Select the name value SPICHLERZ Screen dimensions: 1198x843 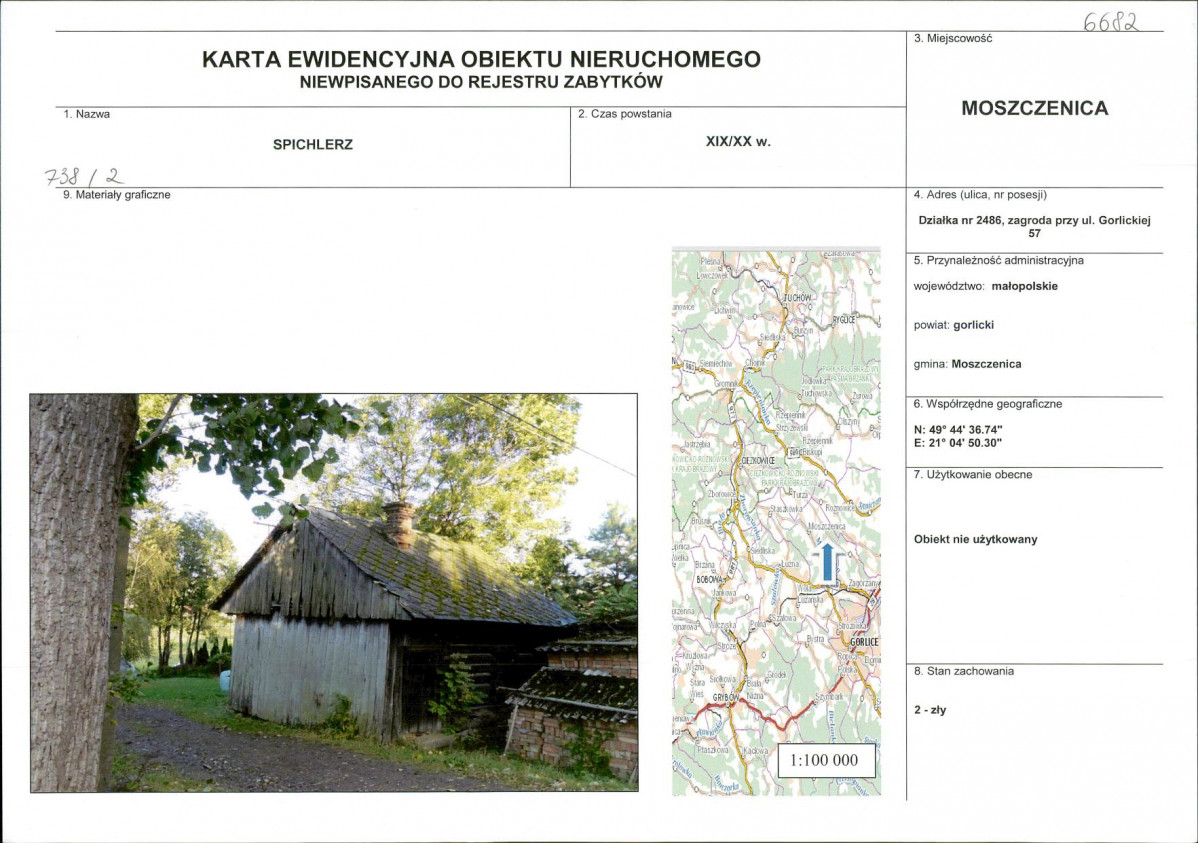click(312, 144)
